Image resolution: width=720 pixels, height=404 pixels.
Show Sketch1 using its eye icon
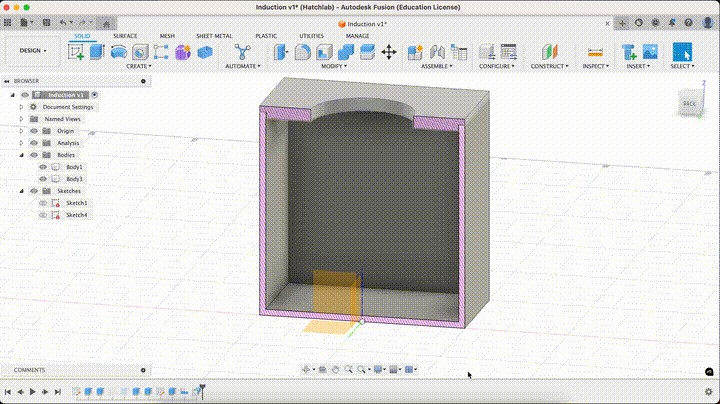click(43, 203)
